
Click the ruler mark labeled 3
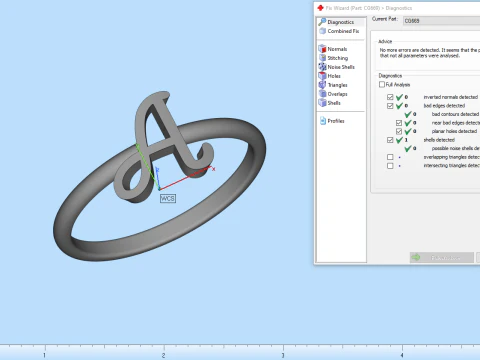(283, 355)
